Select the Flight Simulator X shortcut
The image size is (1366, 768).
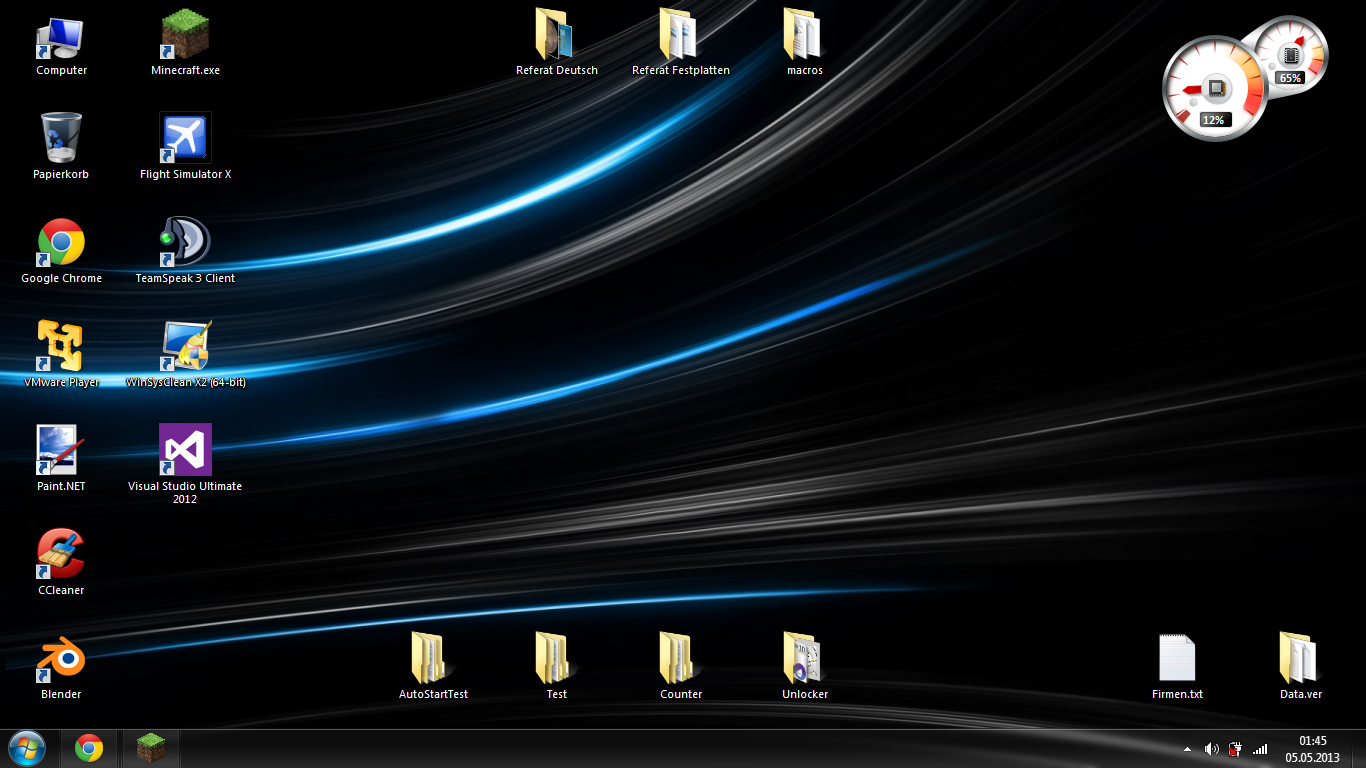coord(185,138)
